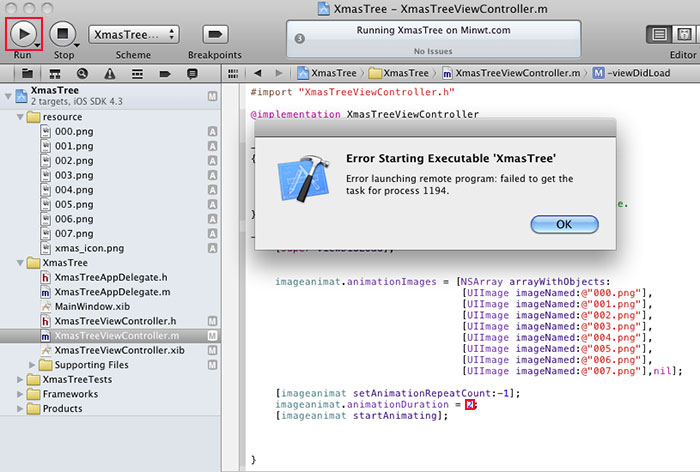
Task: Click the Run play button
Action: click(x=22, y=33)
